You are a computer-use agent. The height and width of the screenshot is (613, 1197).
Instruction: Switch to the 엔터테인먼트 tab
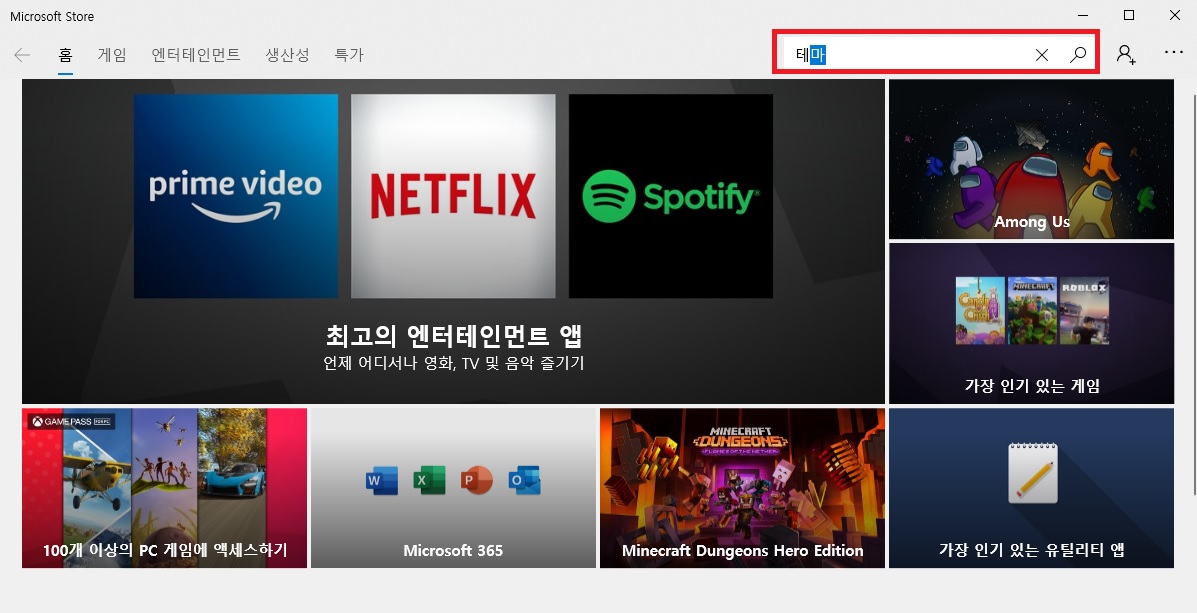point(196,55)
